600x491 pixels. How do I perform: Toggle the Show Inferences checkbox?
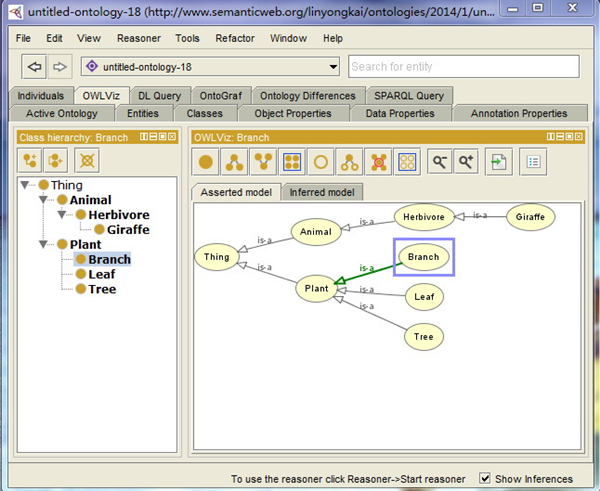coord(486,479)
